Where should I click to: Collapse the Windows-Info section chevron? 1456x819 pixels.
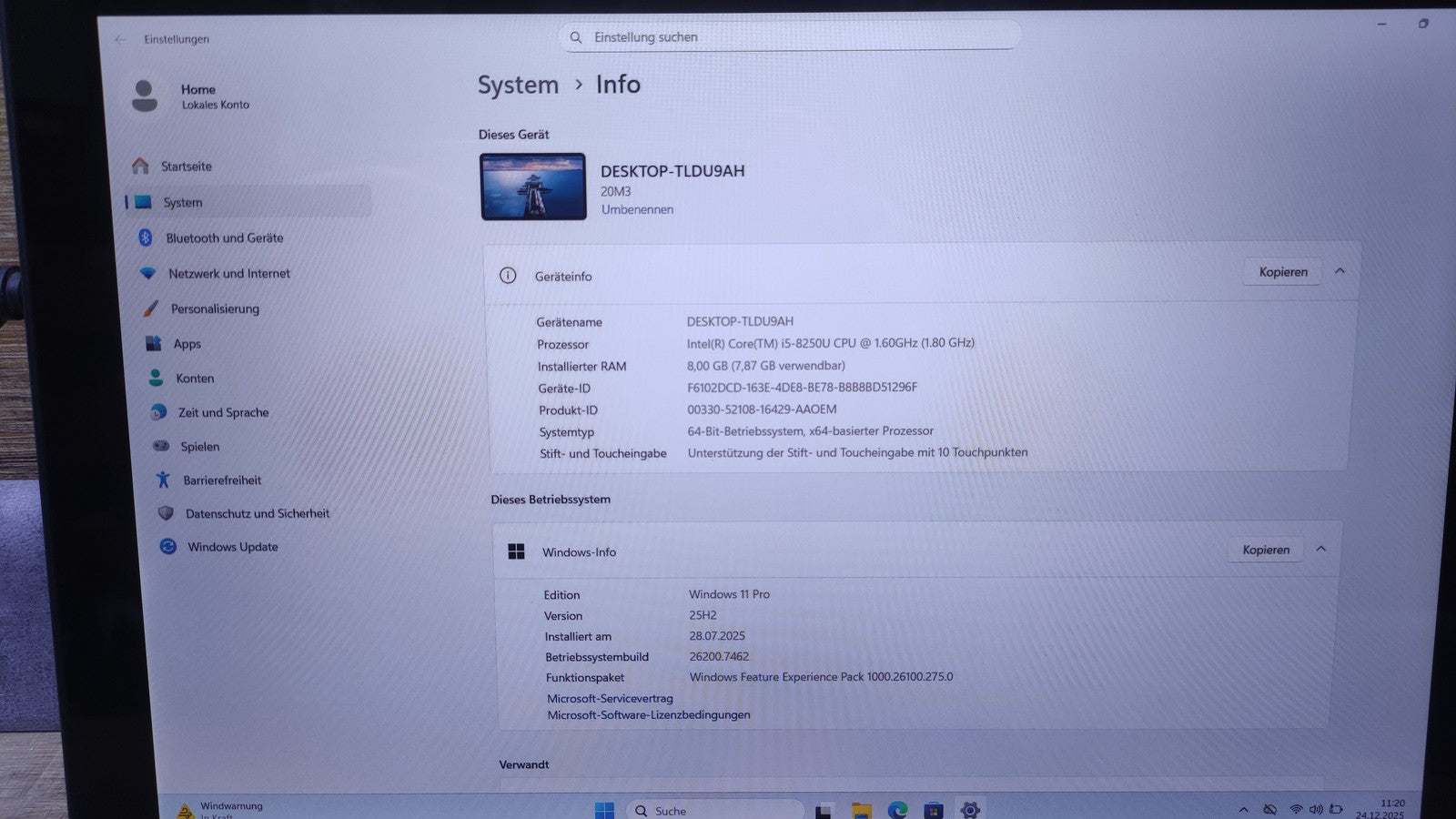coord(1321,549)
